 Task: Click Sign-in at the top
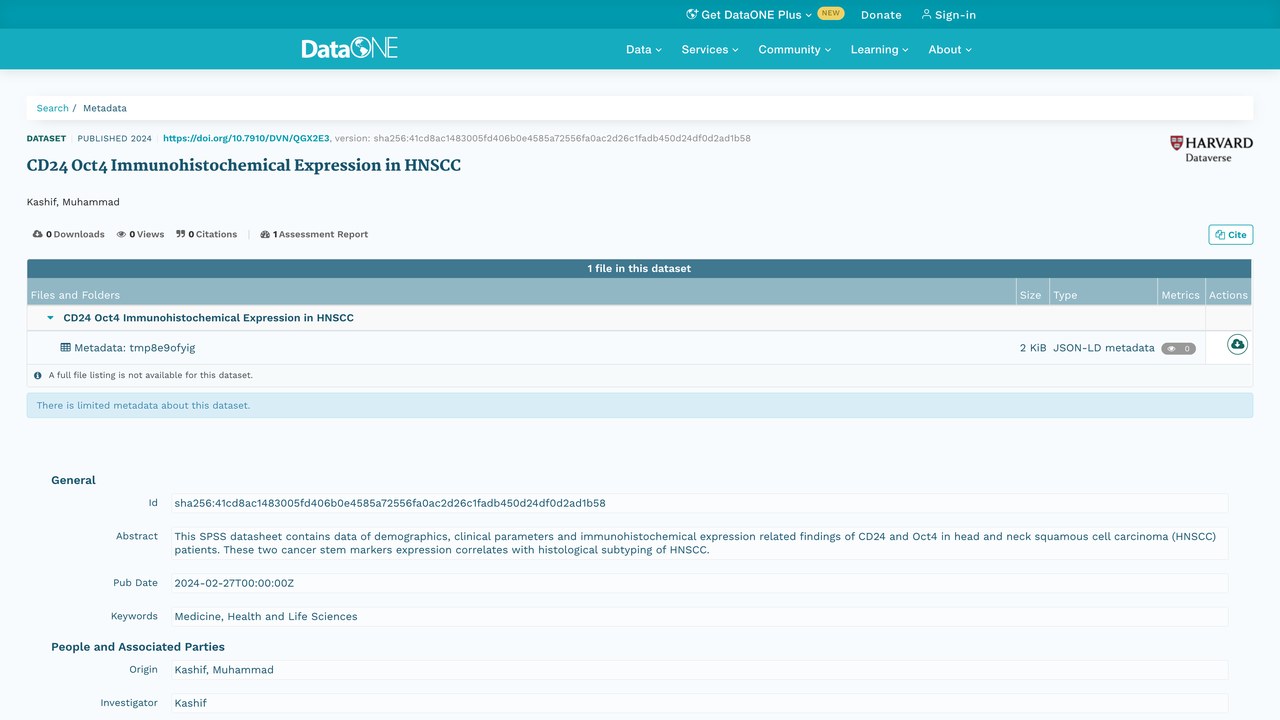click(x=948, y=15)
